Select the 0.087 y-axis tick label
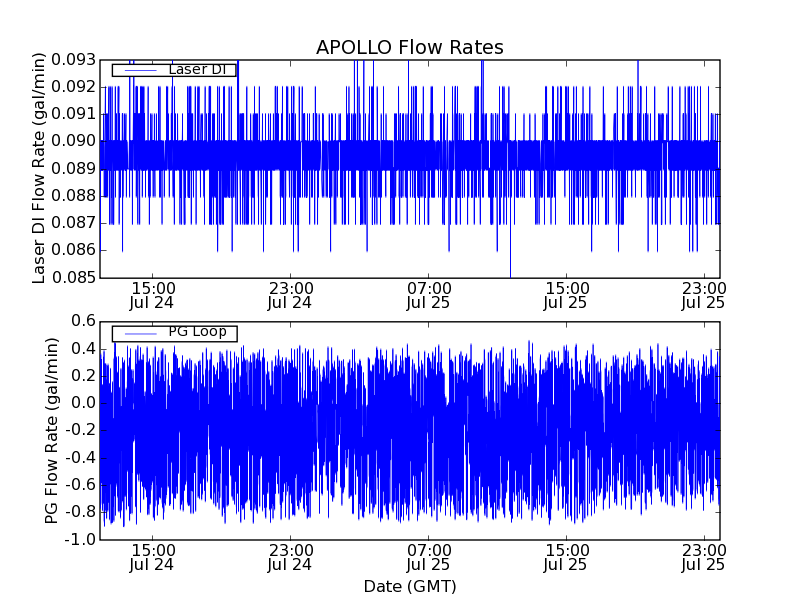 click(x=73, y=223)
